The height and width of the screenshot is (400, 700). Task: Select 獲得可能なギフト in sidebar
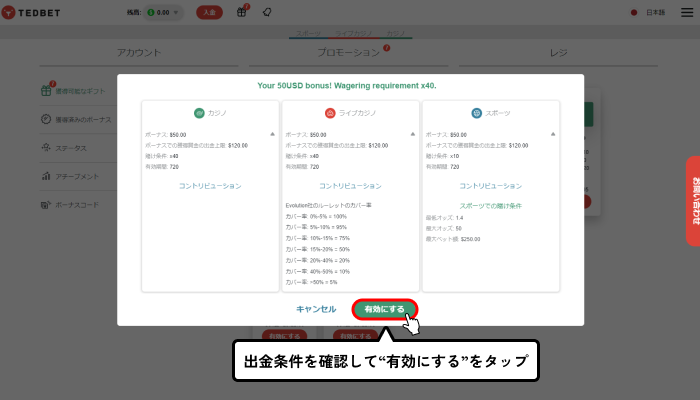pyautogui.click(x=78, y=91)
